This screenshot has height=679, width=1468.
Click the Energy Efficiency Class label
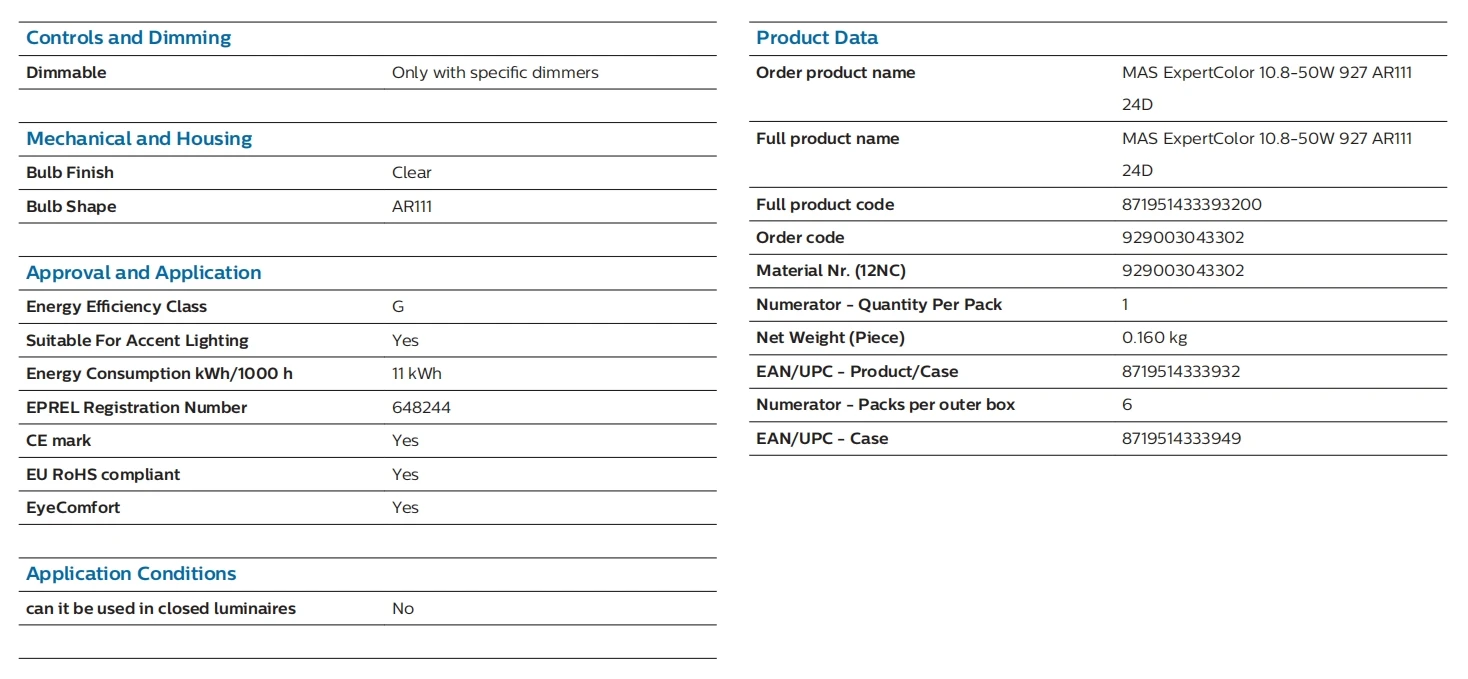116,307
